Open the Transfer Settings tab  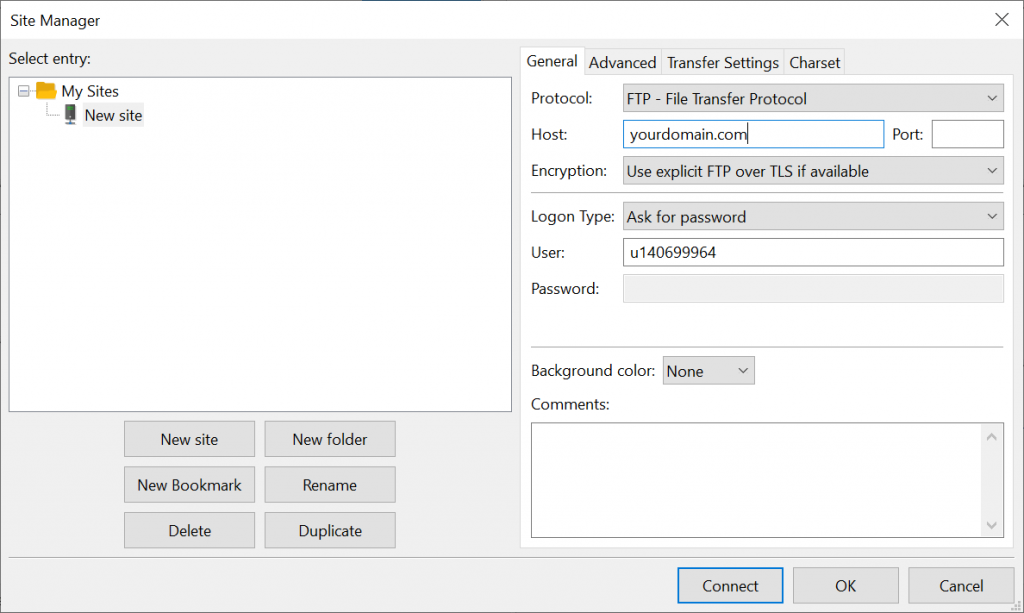(x=722, y=62)
